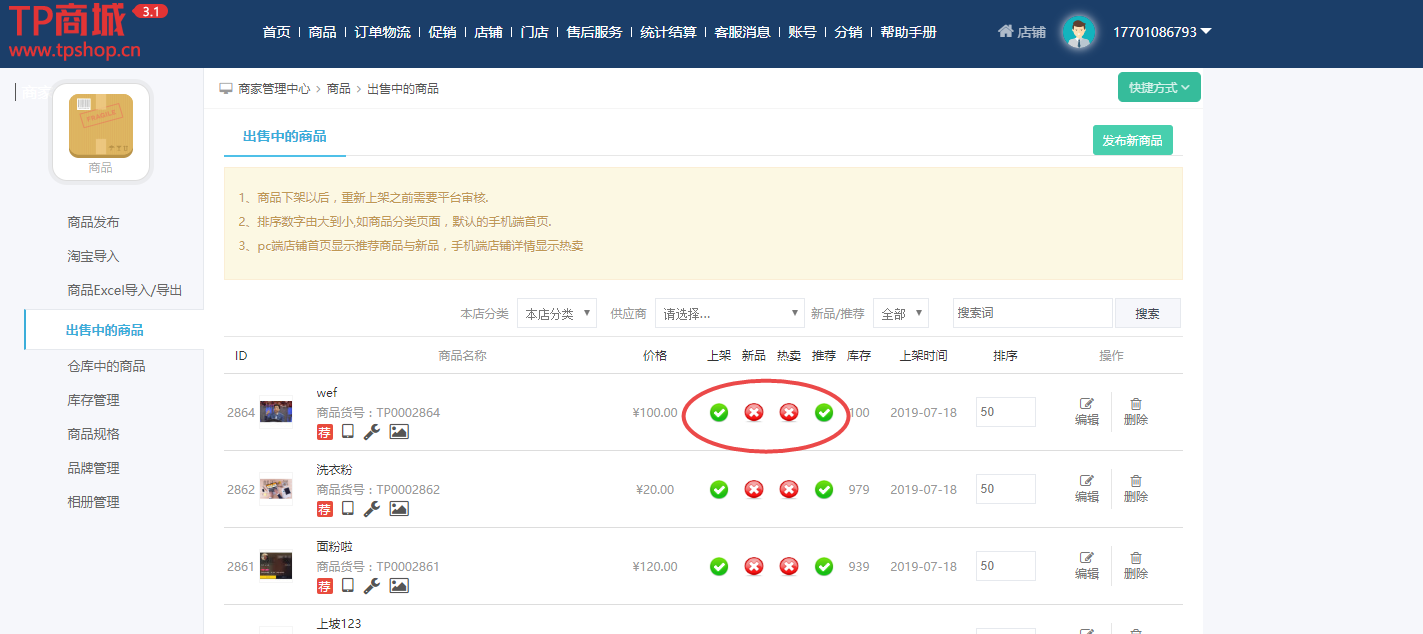Click the 搜索 search button

click(x=1147, y=313)
